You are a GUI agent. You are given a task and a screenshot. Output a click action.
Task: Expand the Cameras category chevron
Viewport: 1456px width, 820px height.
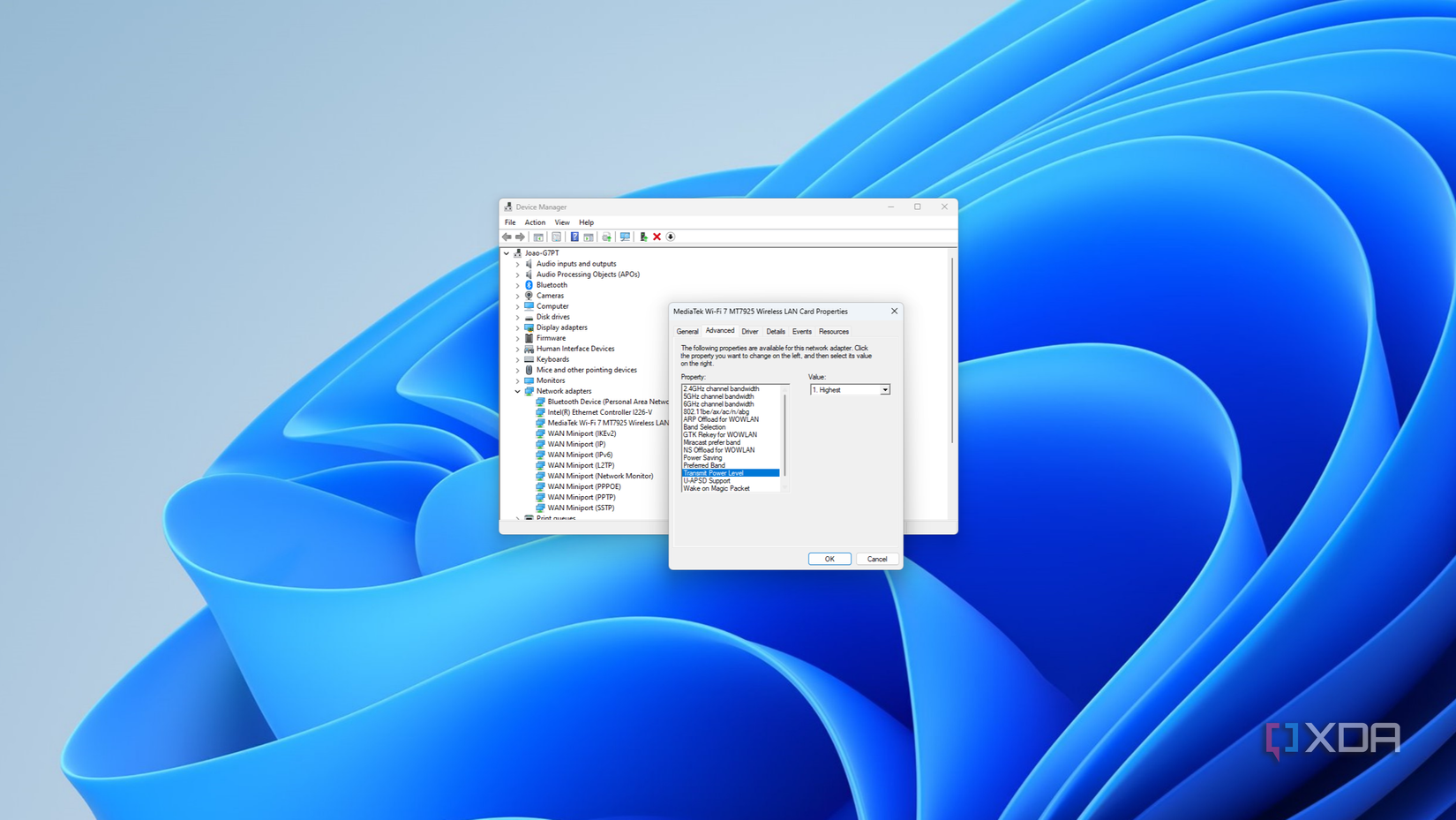pos(518,296)
